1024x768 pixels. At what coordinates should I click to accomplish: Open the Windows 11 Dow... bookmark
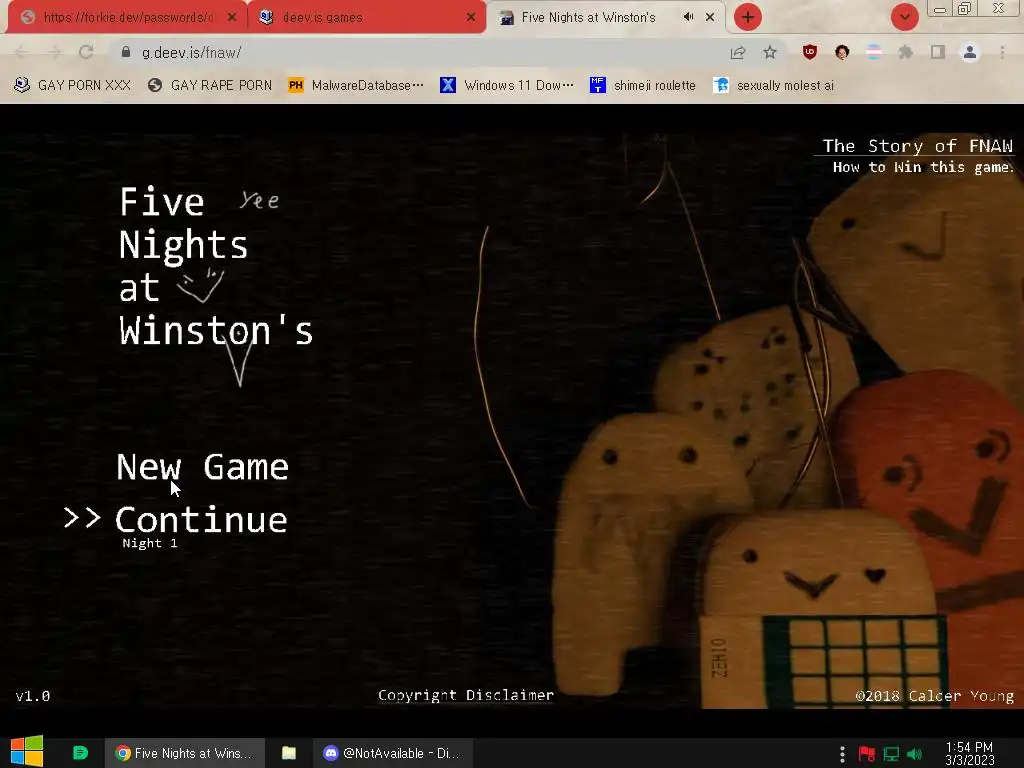pyautogui.click(x=507, y=86)
